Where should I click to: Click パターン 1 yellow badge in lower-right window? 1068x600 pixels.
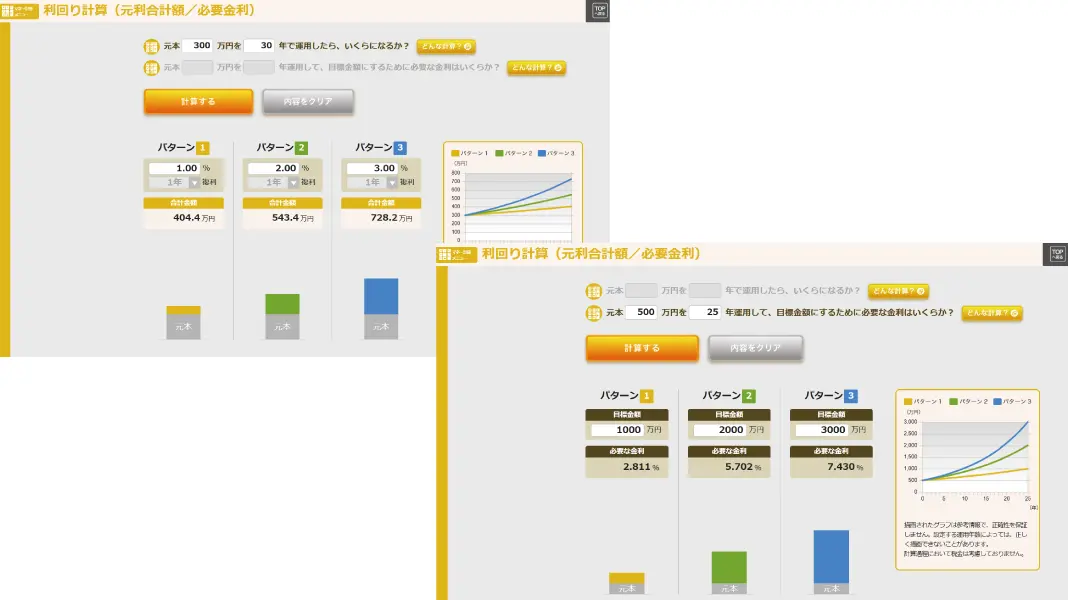pos(646,396)
